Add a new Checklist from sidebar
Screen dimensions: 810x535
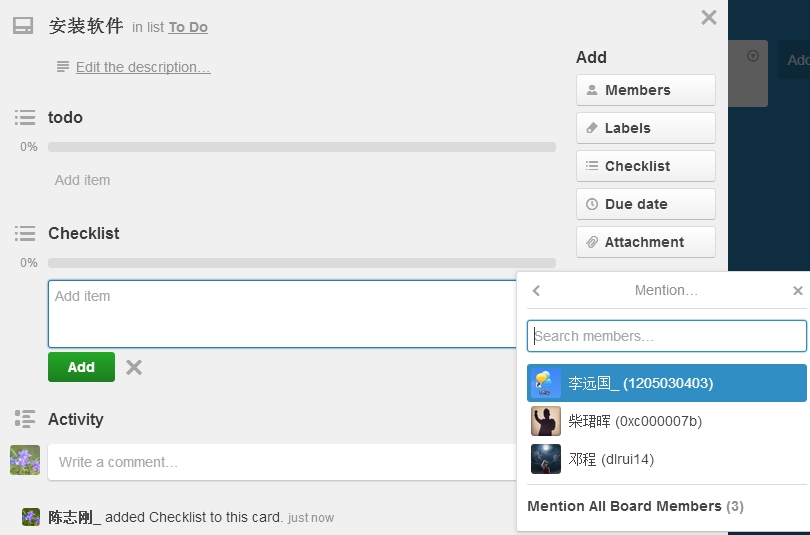coord(645,166)
